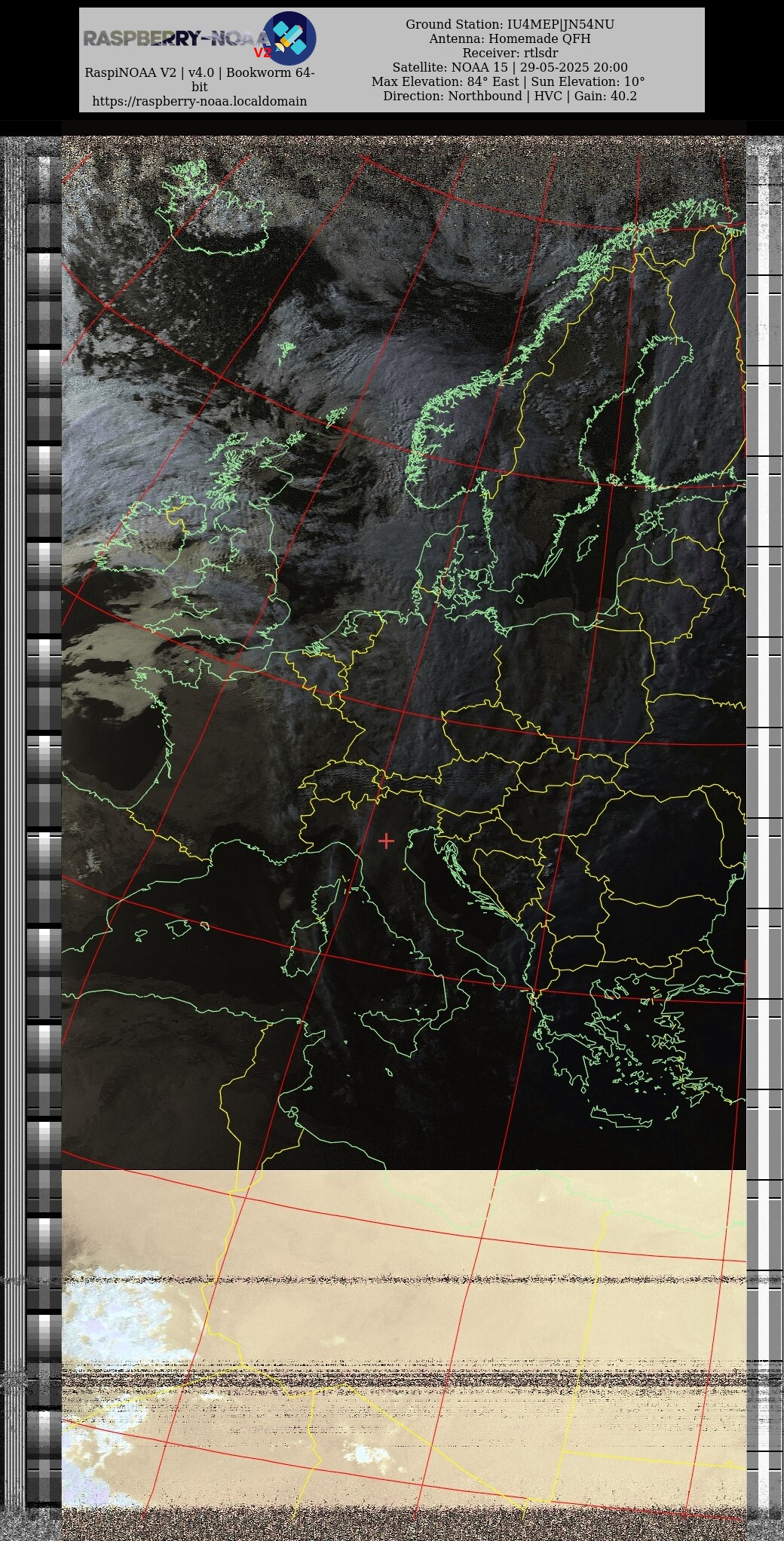Click the 'Satellite: NOAA 15 | 29-05-2025 20:00' line
This screenshot has width=784, height=1541.
click(510, 67)
